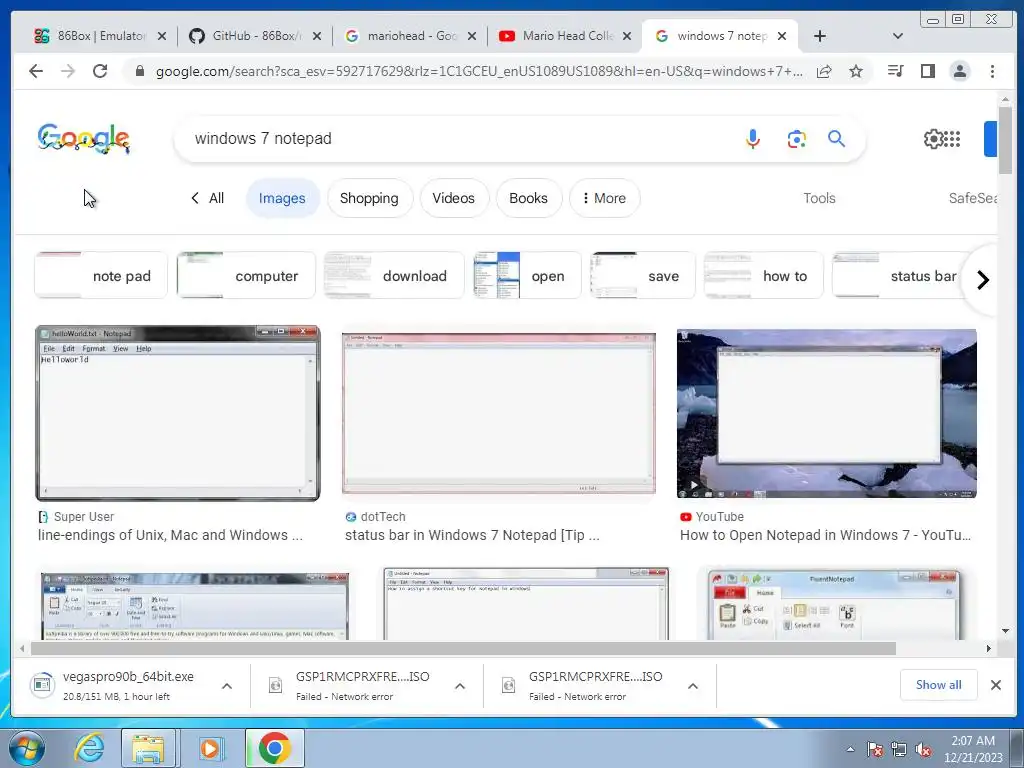This screenshot has width=1024, height=768.
Task: Open the Tools filter button
Action: (819, 198)
